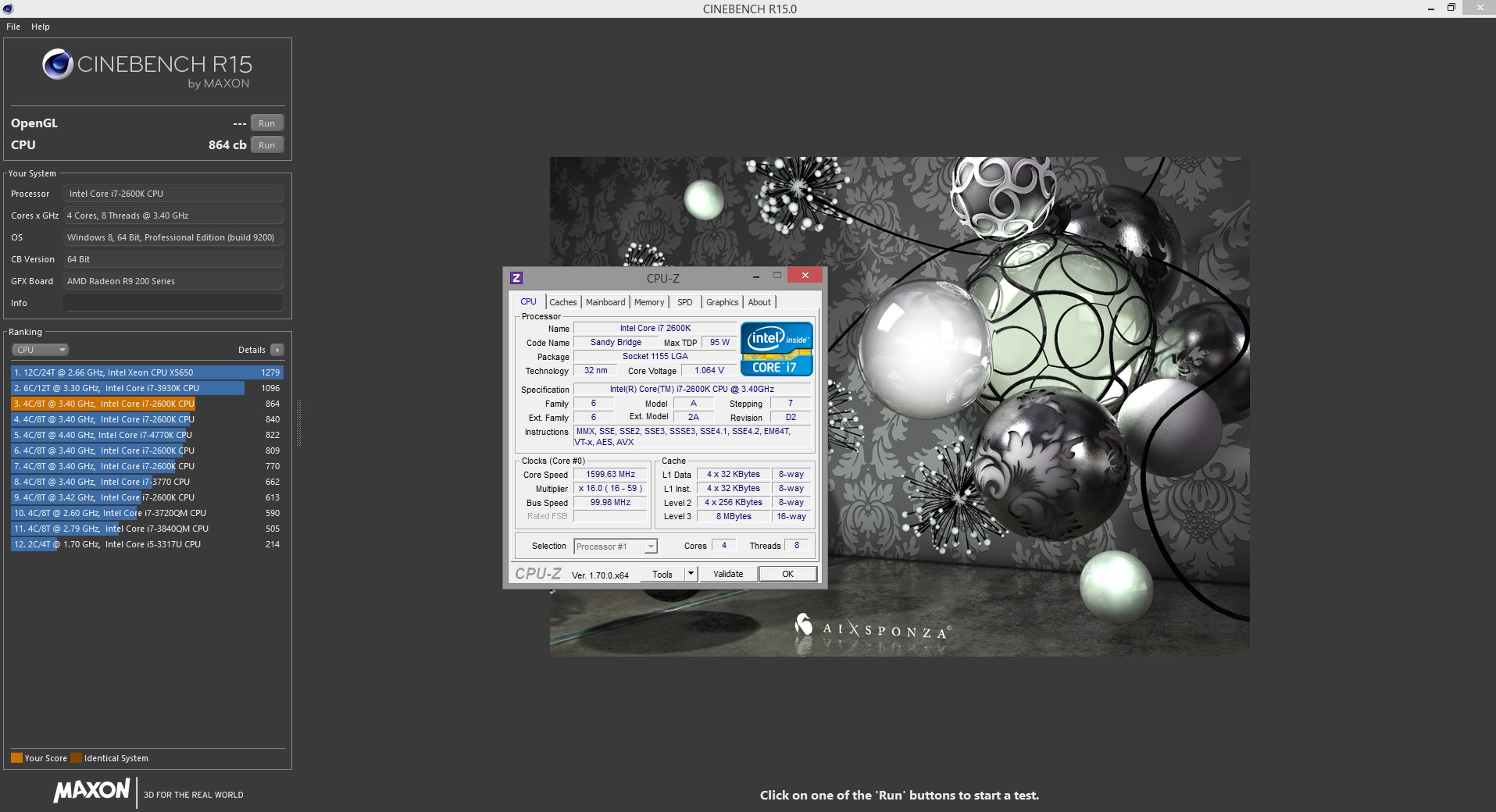Click the AIXSPONZA logo on the render image
1496x812 pixels.
pyautogui.click(x=873, y=627)
